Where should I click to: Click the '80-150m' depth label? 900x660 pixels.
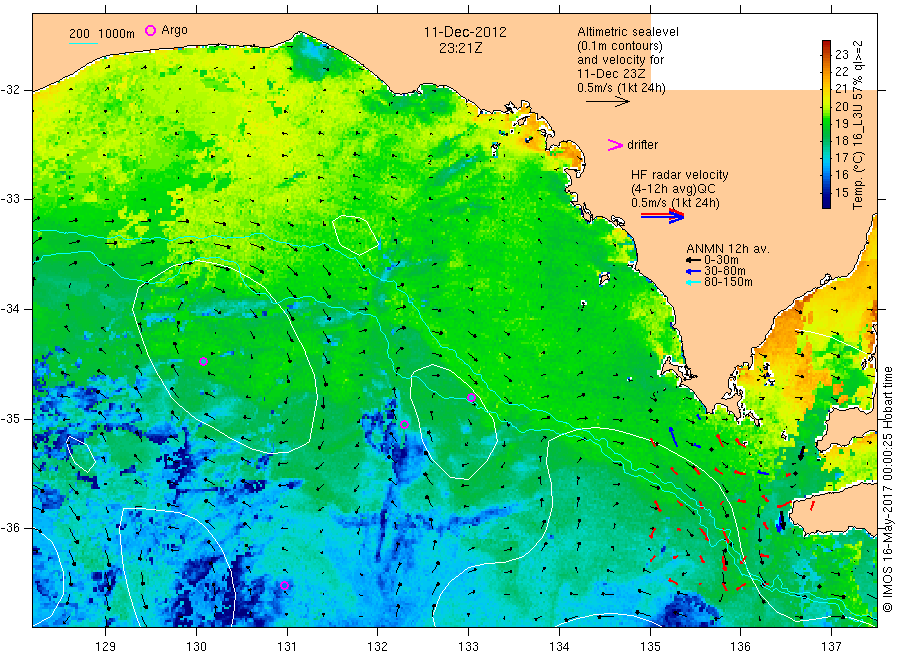tap(728, 282)
